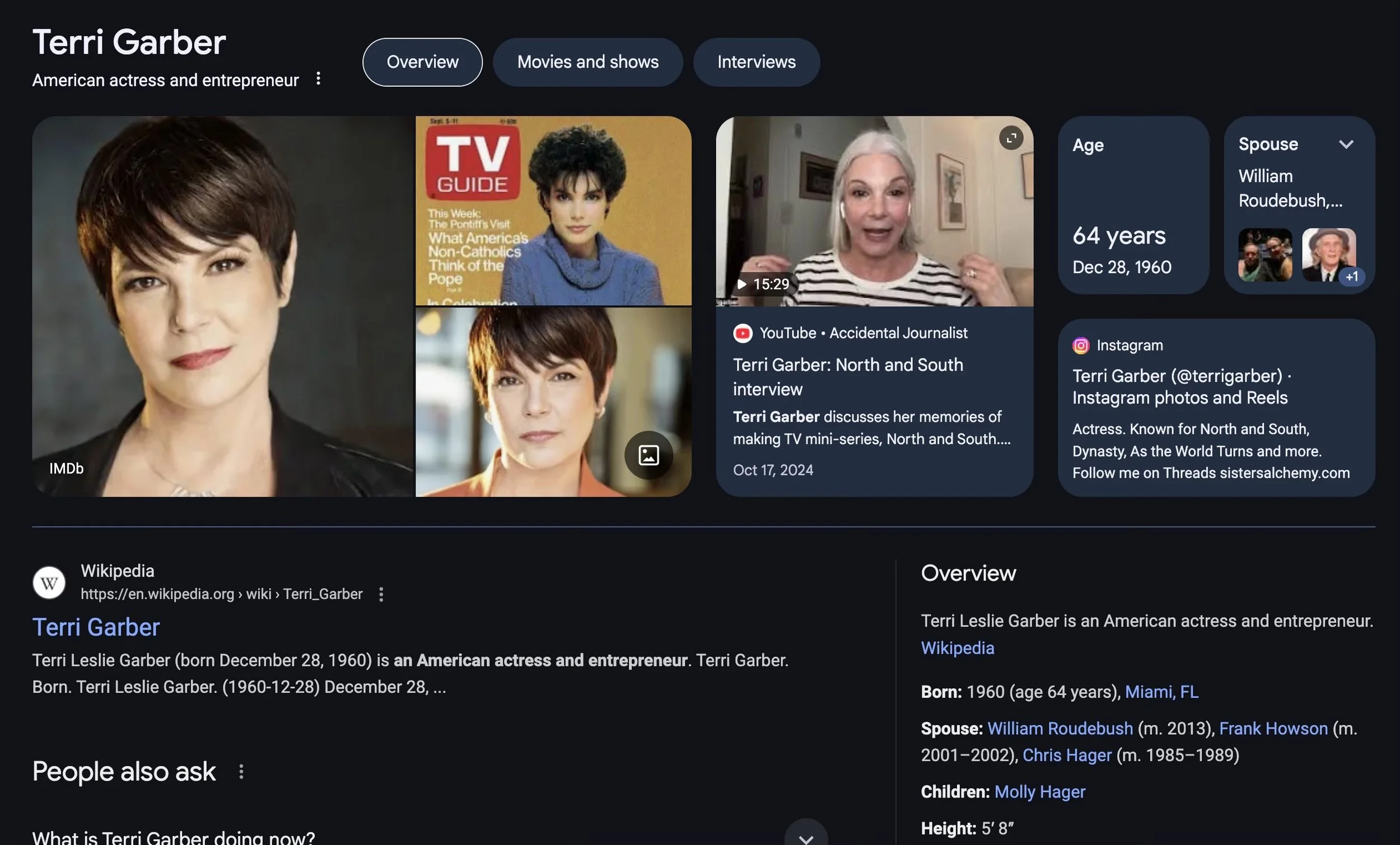Expand the YouTube video preview

click(1011, 138)
